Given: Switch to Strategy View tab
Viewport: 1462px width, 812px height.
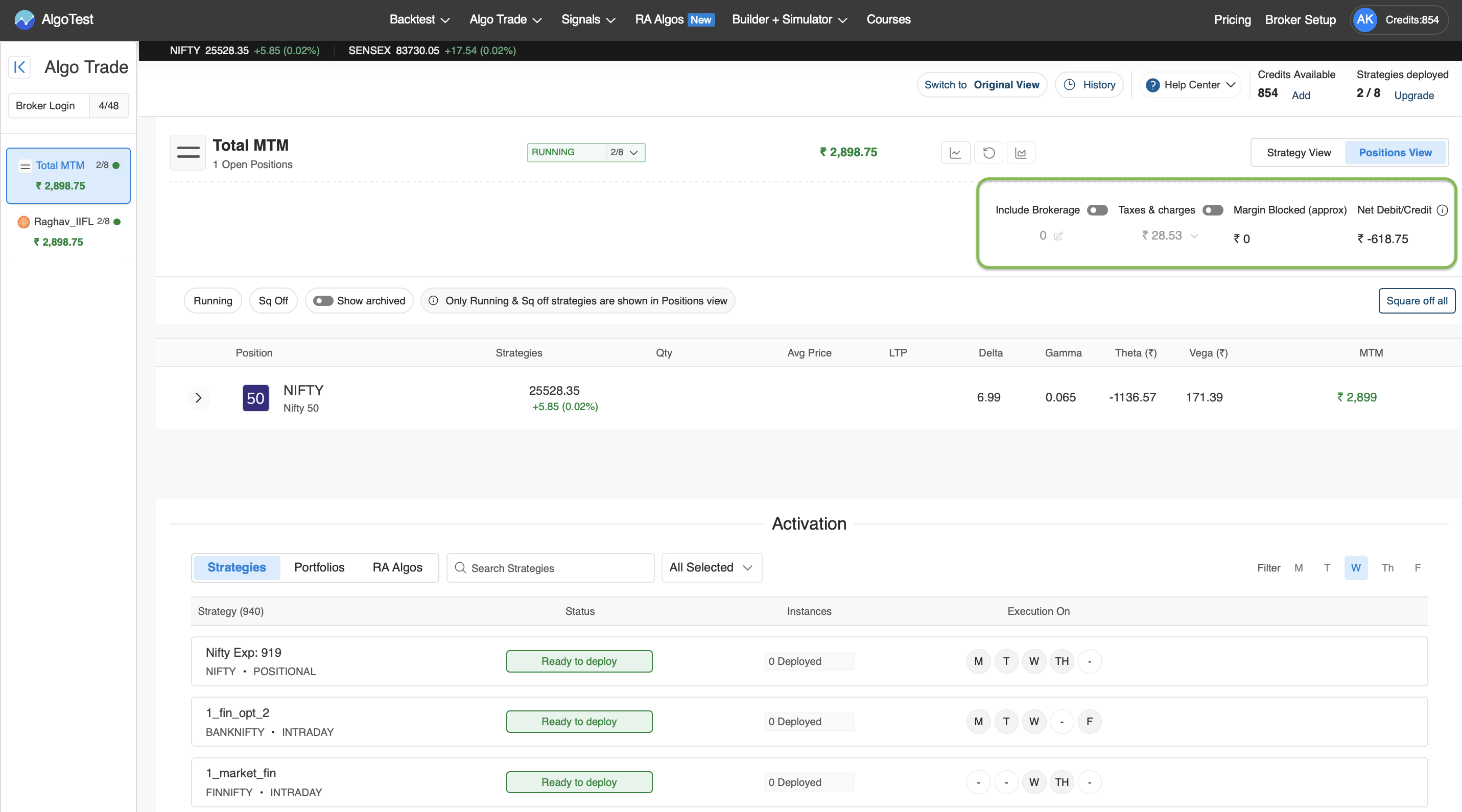Looking at the screenshot, I should [1299, 152].
